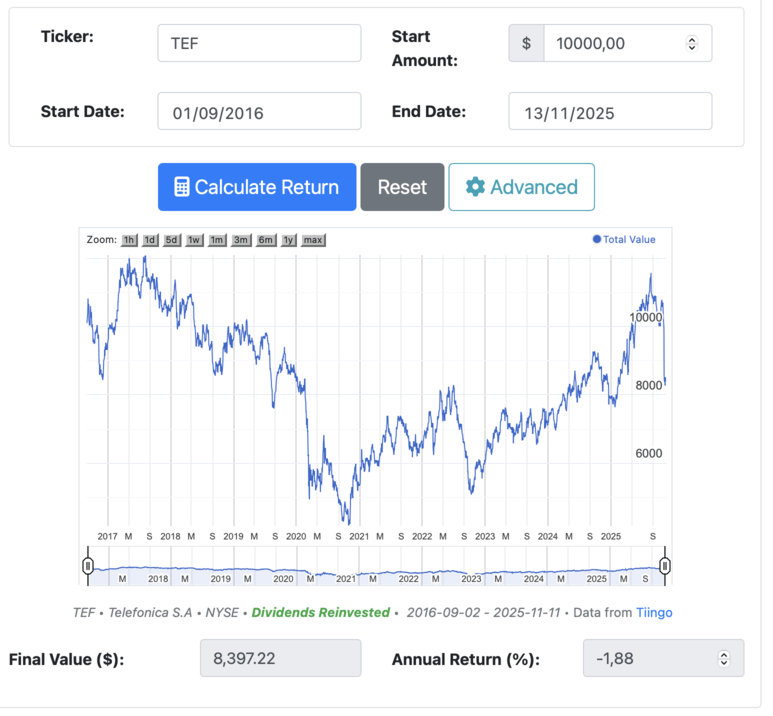Zoom the chart to 1w
Image resolution: width=773 pixels, height=716 pixels.
pos(194,240)
